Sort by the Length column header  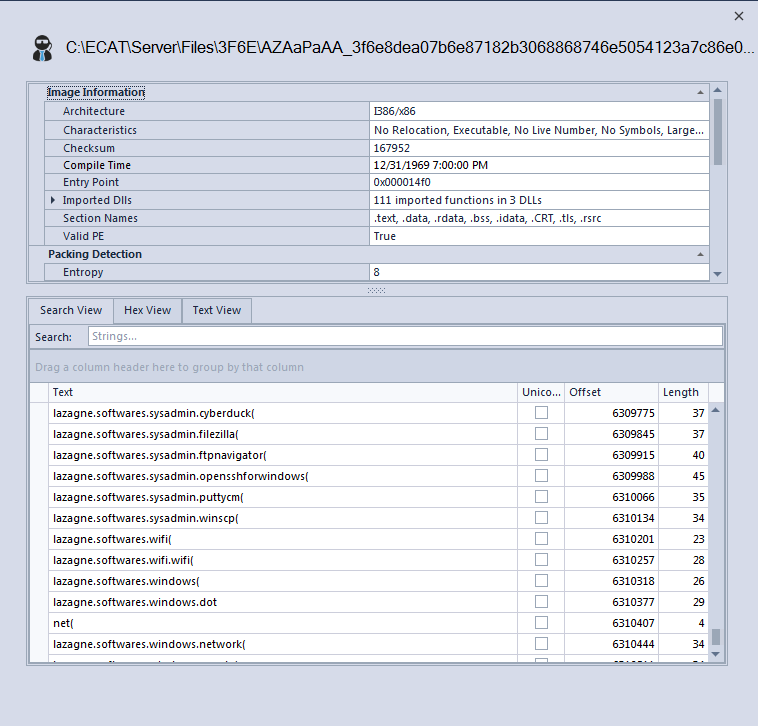tap(680, 392)
